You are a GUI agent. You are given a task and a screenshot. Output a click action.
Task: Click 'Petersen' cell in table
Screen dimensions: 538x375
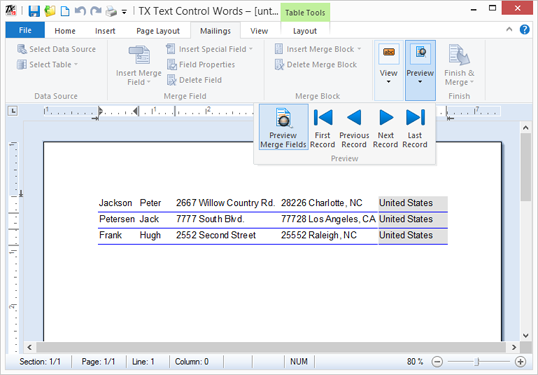[117, 219]
